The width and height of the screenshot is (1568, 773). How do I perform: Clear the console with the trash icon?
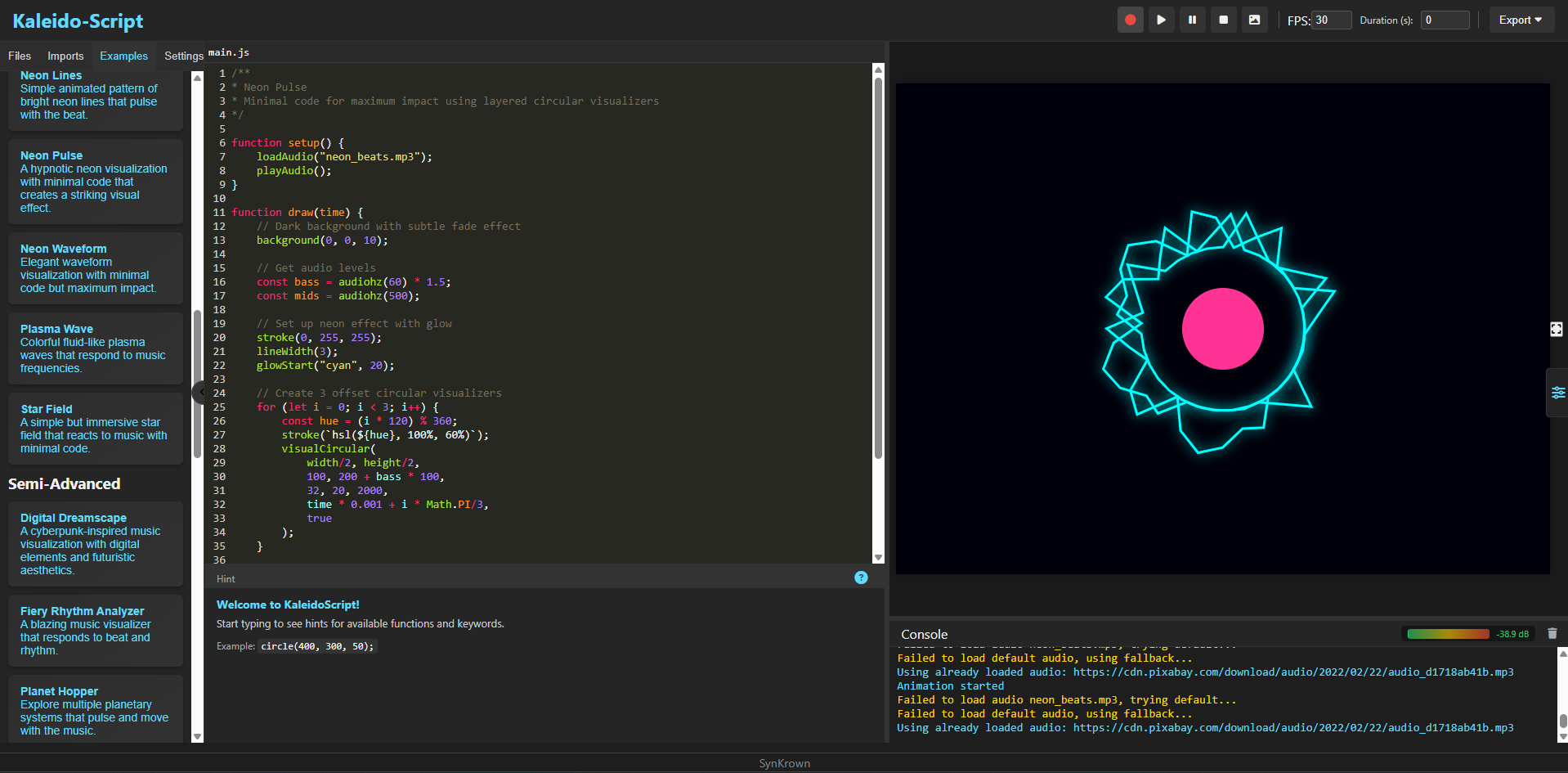1552,634
